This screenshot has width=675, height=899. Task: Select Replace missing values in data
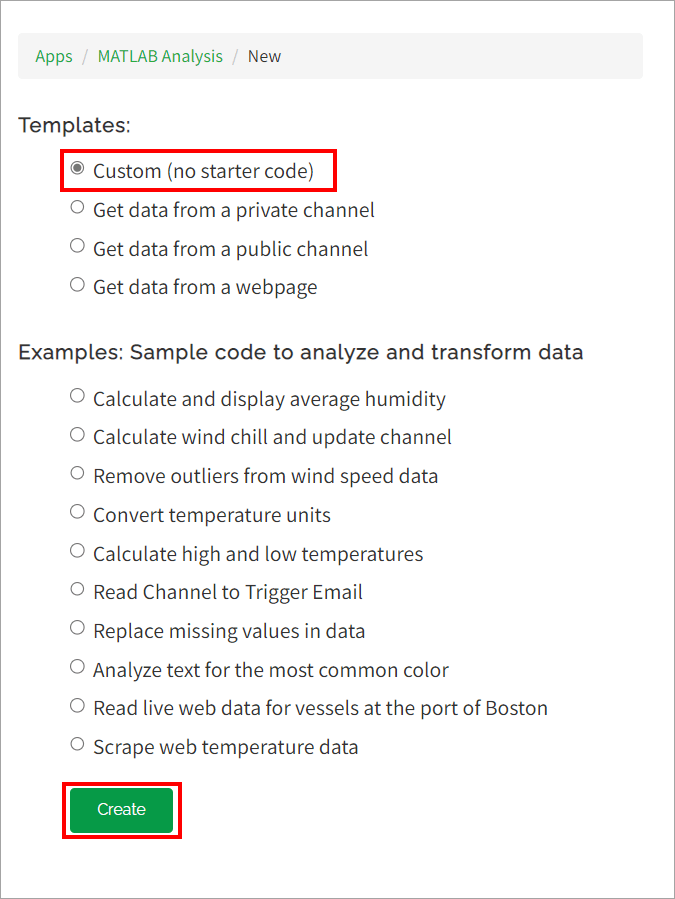point(78,629)
